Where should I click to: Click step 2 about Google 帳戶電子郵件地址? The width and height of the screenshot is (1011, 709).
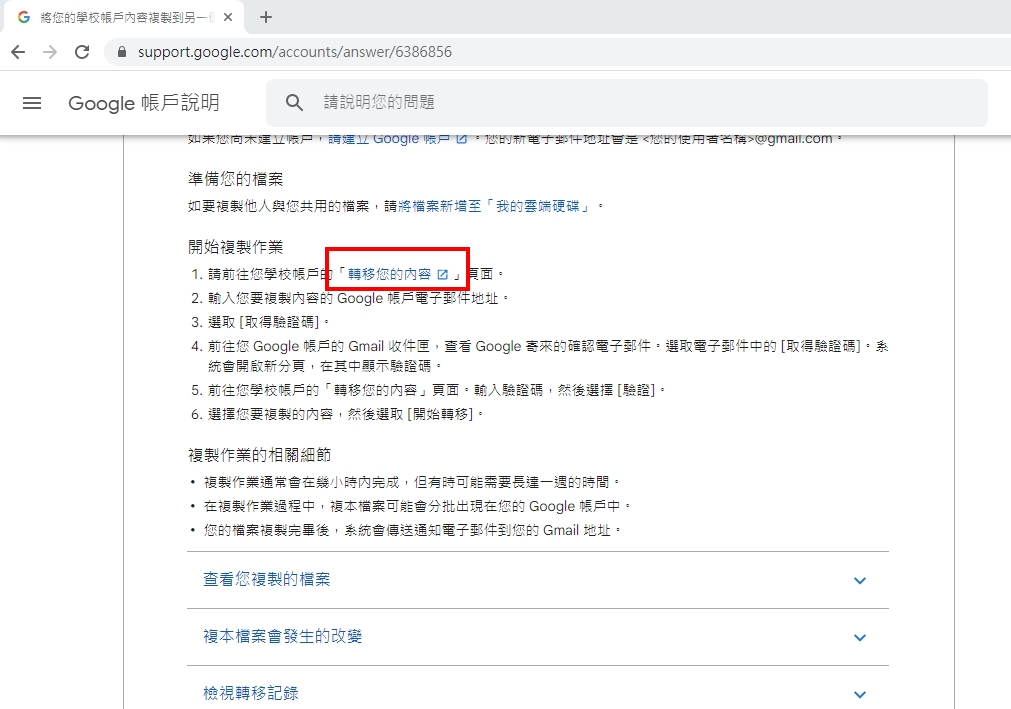point(358,298)
